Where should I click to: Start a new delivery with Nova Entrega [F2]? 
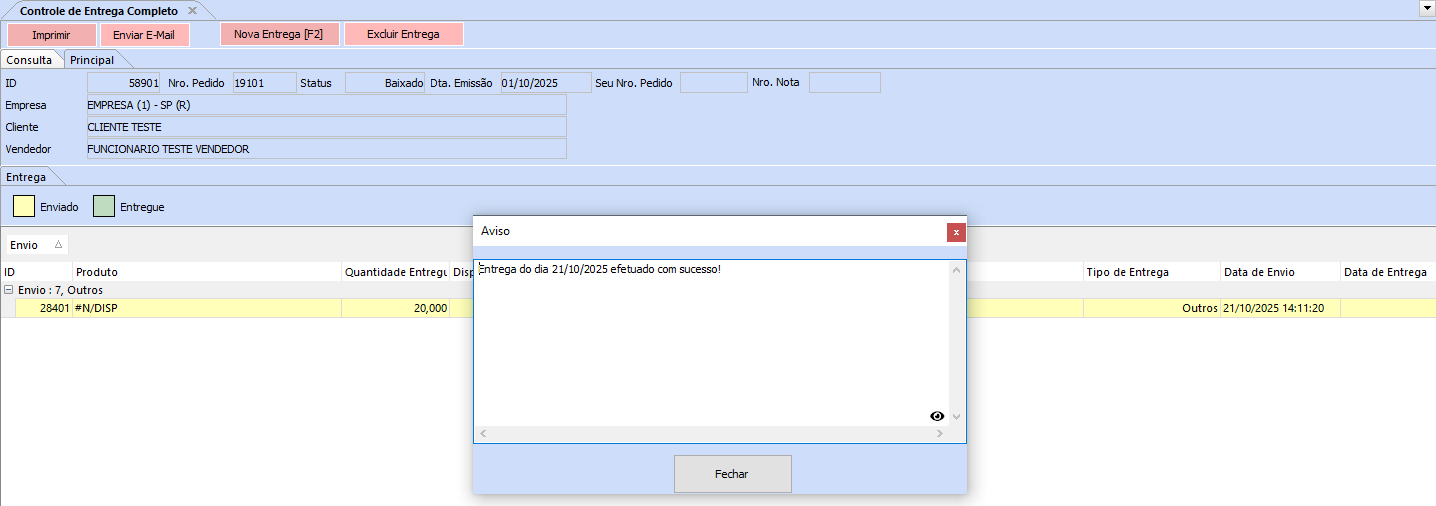tap(279, 34)
